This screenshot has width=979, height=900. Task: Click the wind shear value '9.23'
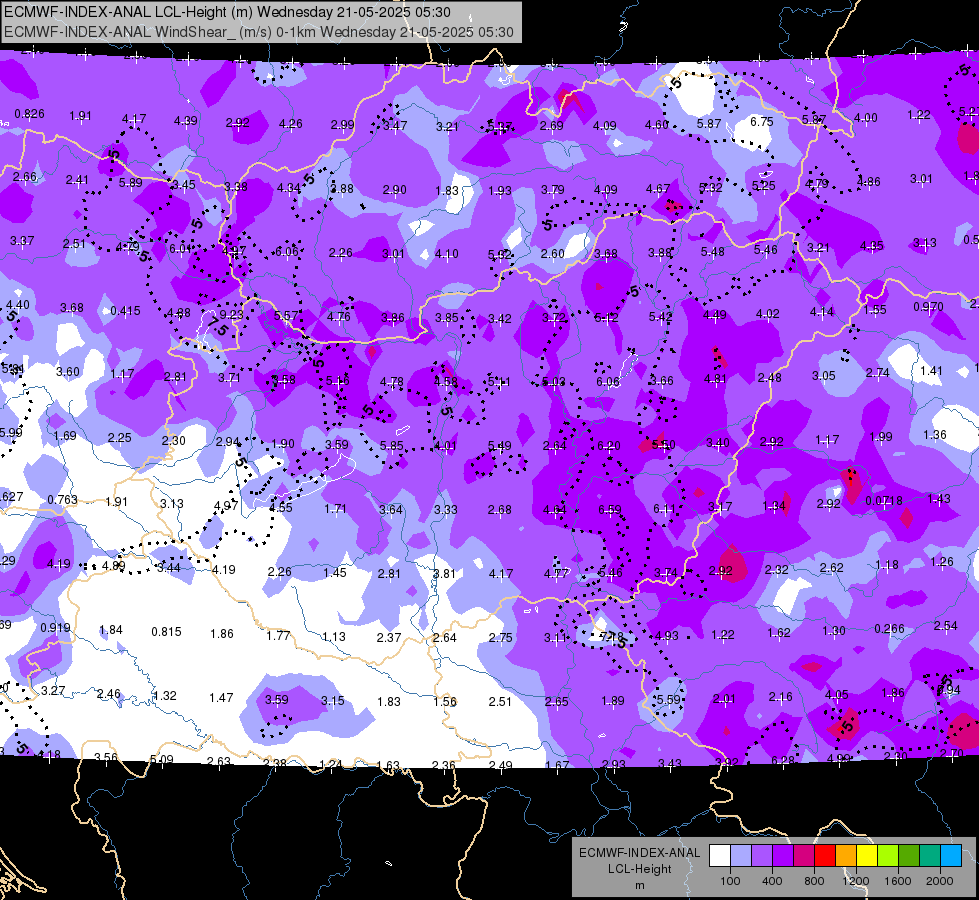pos(231,315)
